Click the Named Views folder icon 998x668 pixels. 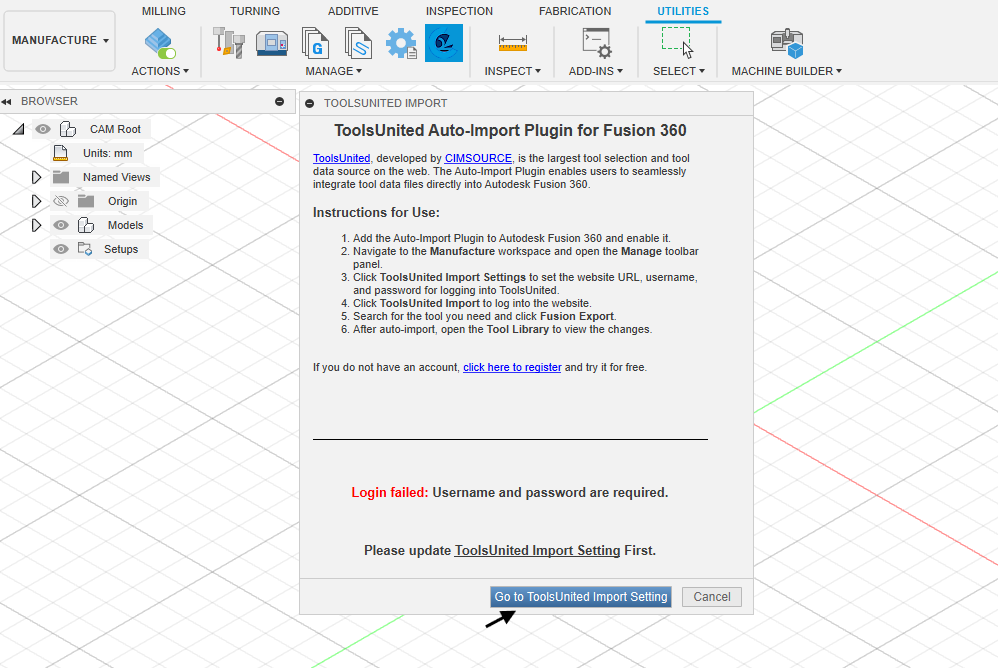pyautogui.click(x=61, y=177)
